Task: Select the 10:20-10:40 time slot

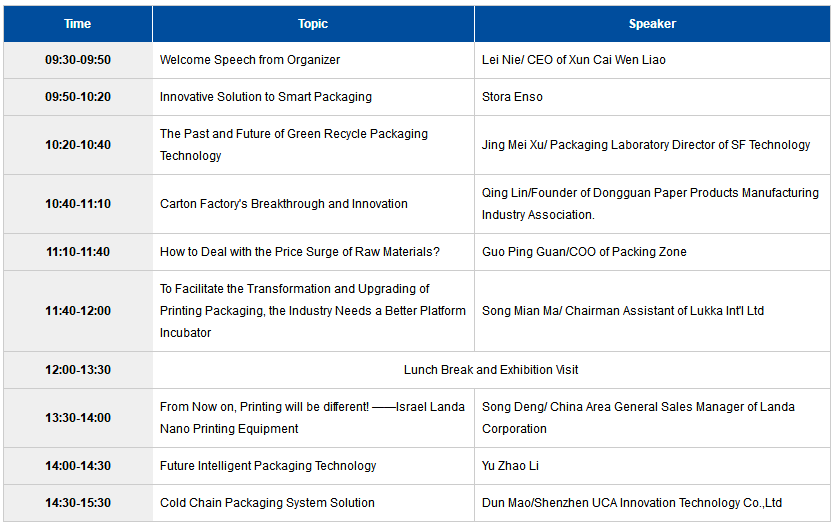Action: 78,145
